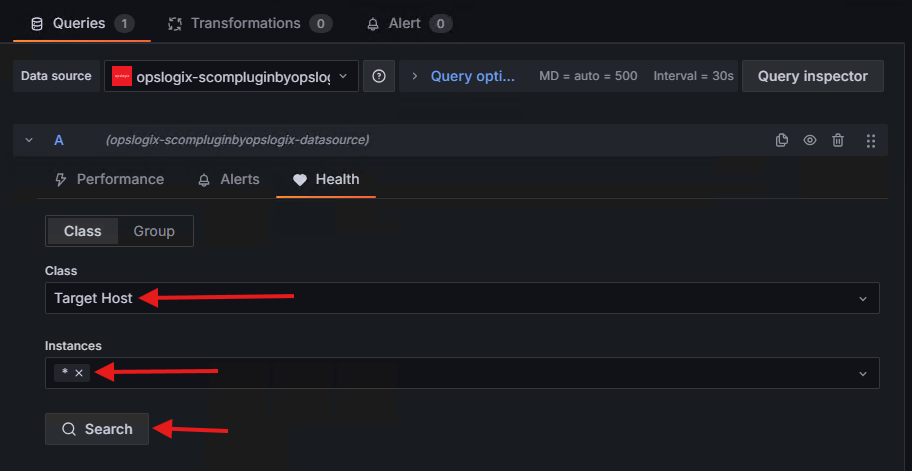Grab the query row drag handle icon
Viewport: 912px width, 471px height.
click(871, 140)
